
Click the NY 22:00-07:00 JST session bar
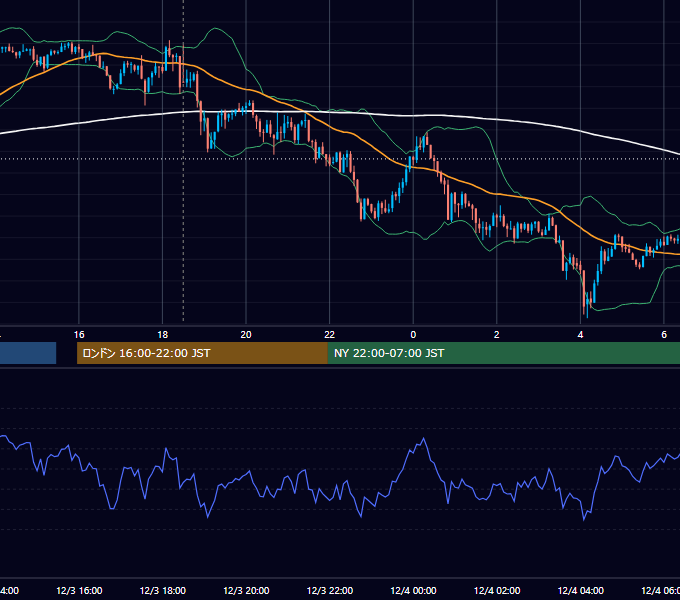(503, 353)
